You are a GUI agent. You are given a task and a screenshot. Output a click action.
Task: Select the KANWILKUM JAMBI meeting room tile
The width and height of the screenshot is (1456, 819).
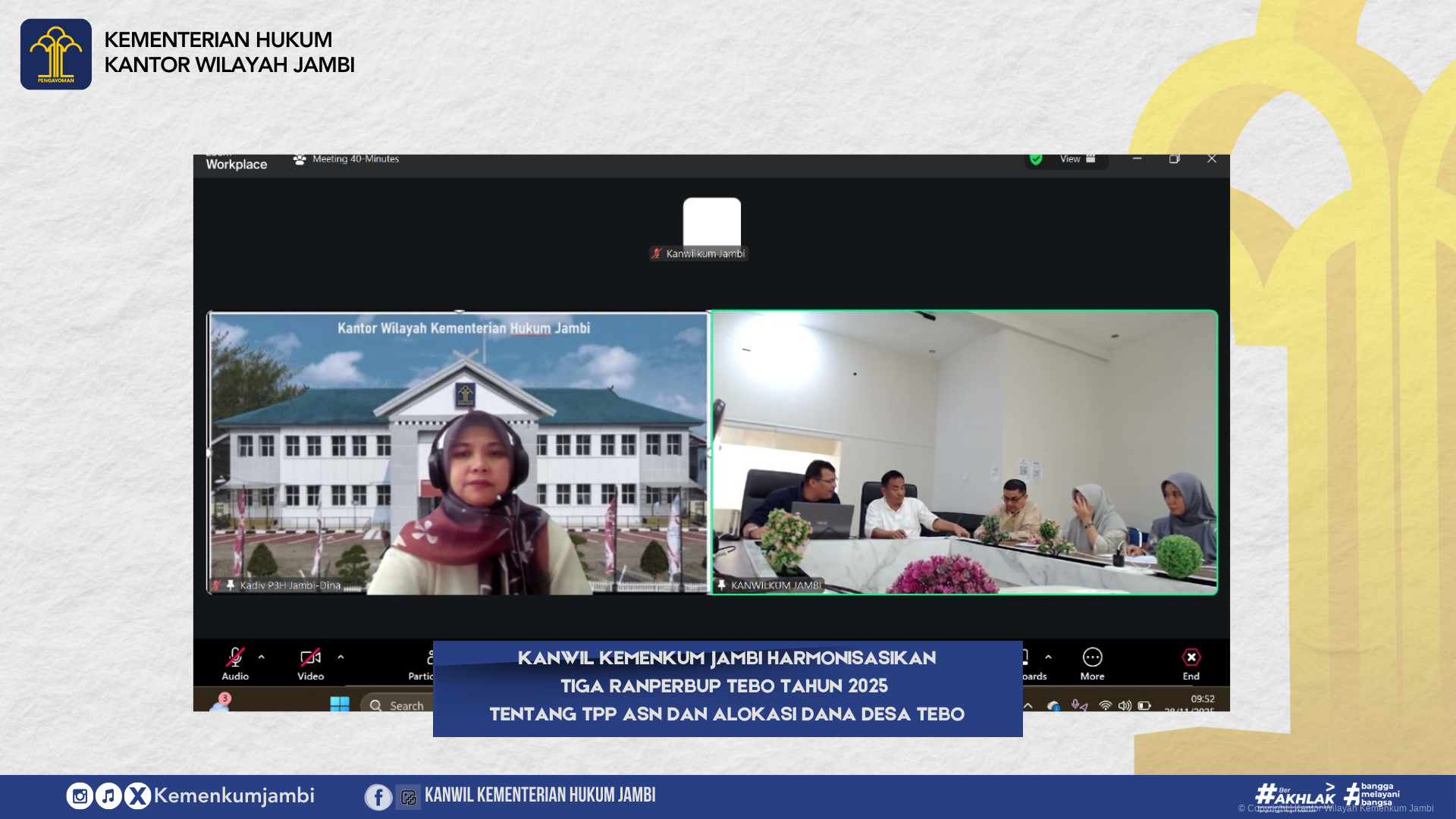(964, 453)
